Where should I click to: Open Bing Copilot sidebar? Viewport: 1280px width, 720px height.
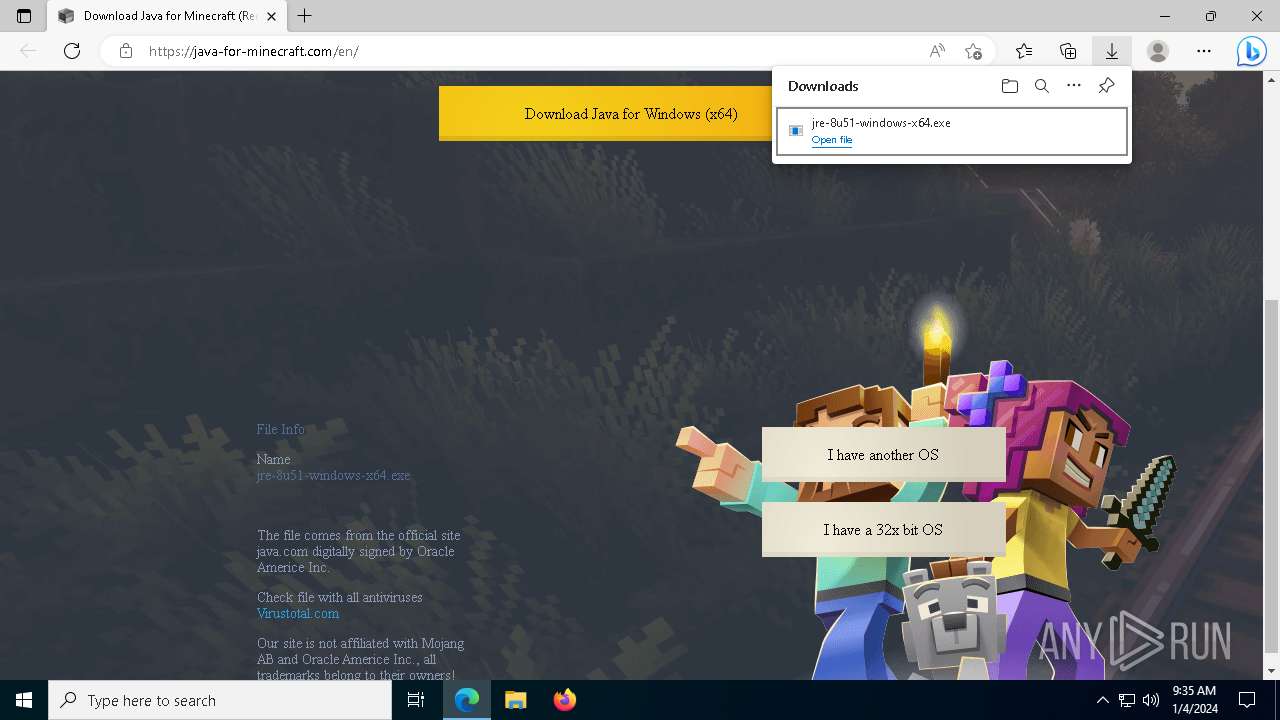1251,51
